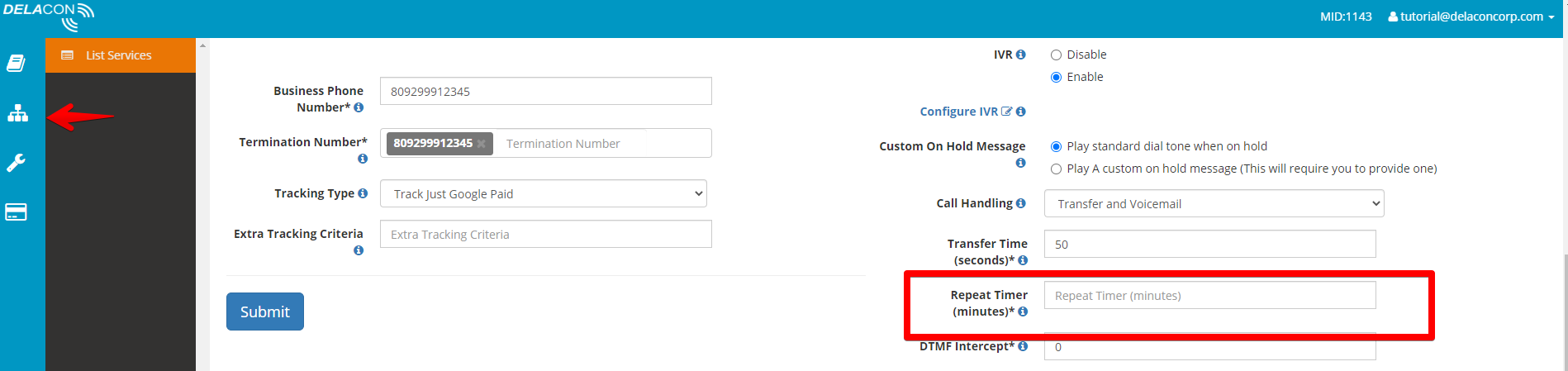Open the Configure IVR link
1568x371 pixels.
point(959,112)
